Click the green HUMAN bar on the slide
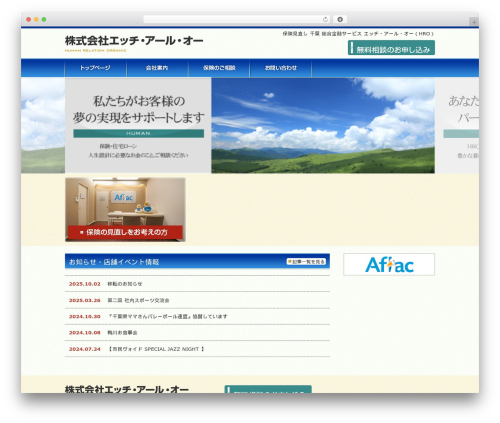The image size is (500, 423). (138, 133)
